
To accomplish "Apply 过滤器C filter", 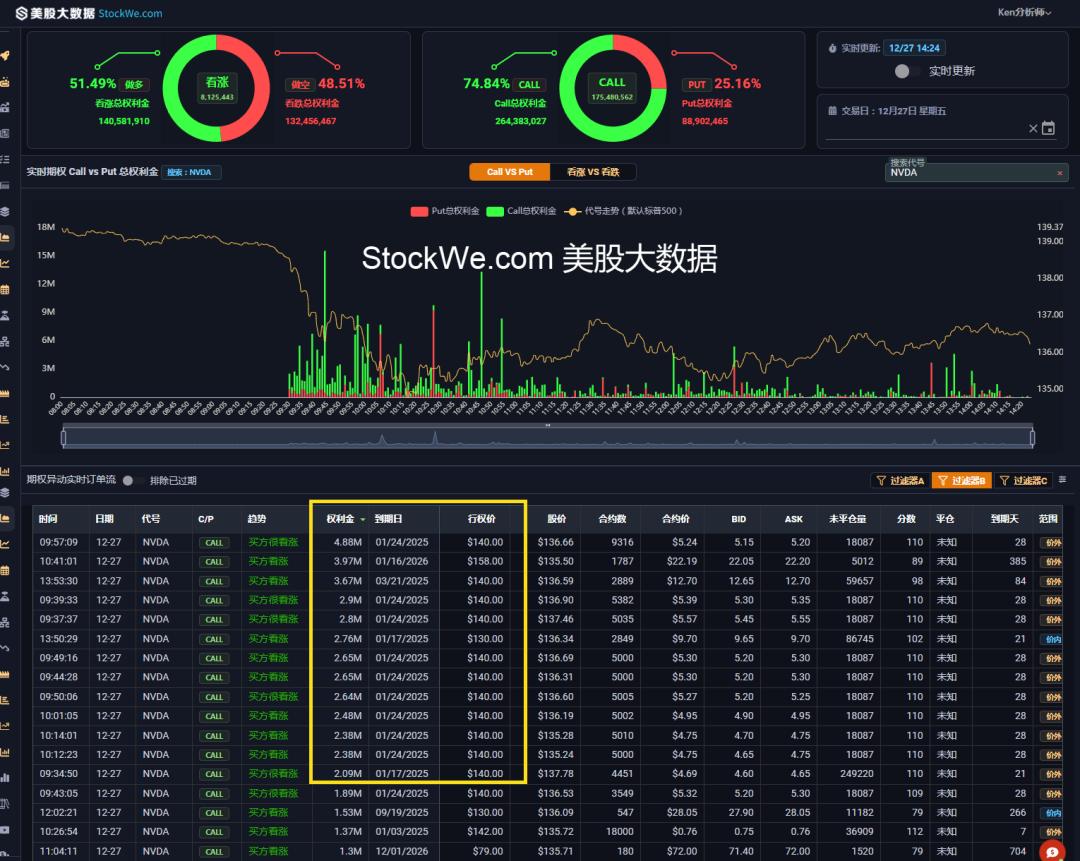I will [1023, 480].
